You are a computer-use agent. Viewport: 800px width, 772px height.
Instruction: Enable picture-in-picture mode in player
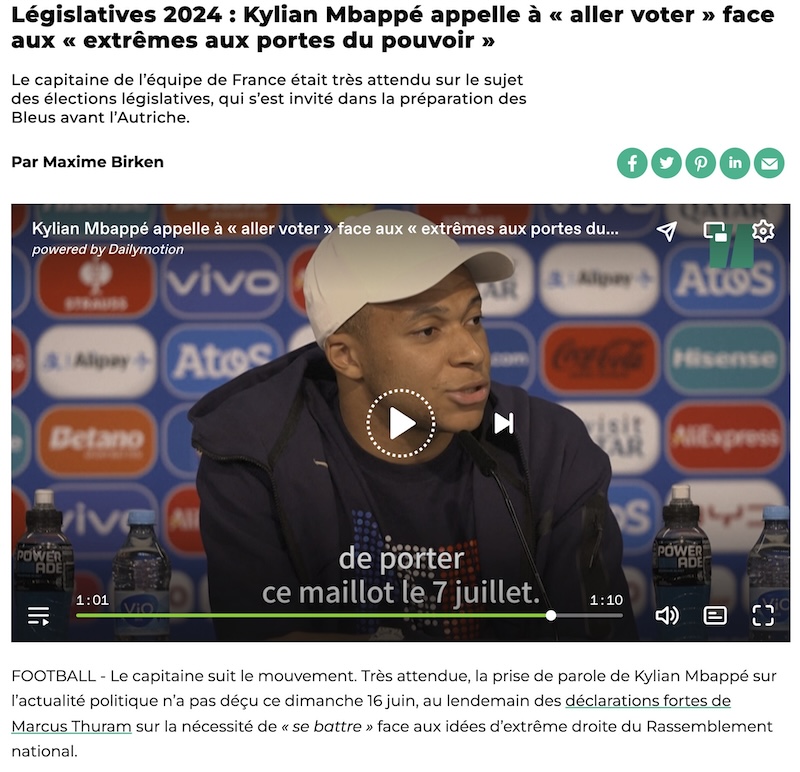pyautogui.click(x=715, y=232)
